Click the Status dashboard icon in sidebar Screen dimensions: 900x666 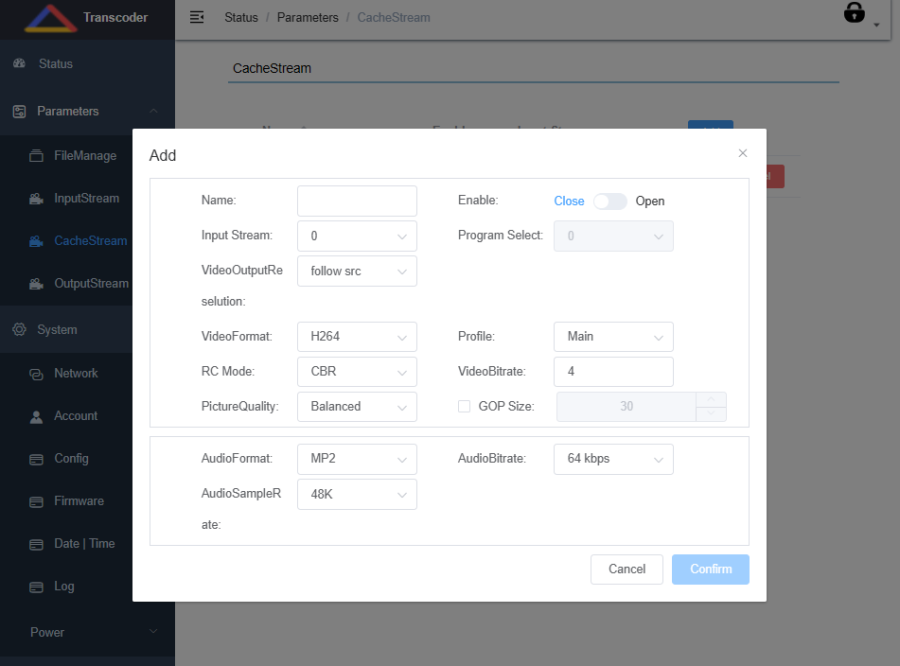(x=19, y=64)
